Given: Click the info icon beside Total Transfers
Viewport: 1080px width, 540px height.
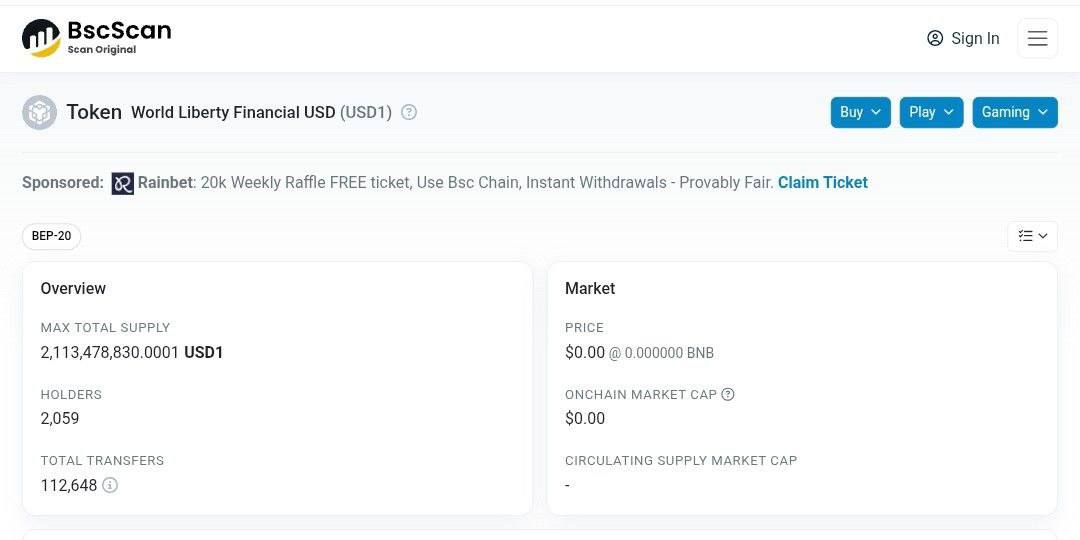Looking at the screenshot, I should point(110,485).
